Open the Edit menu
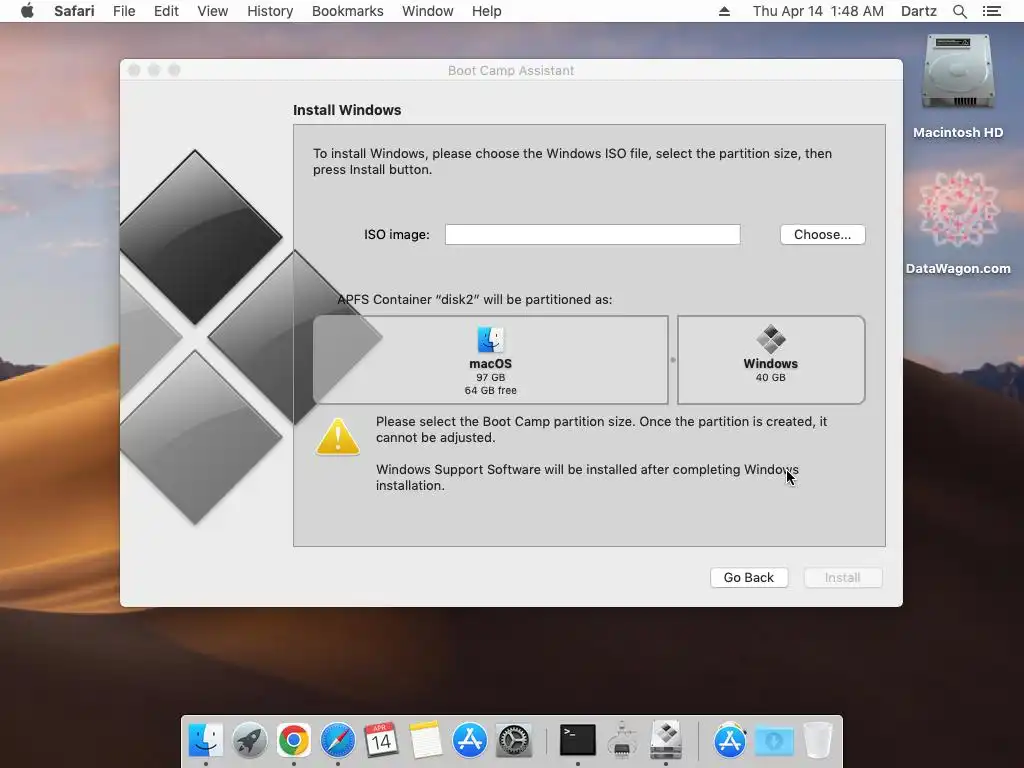The width and height of the screenshot is (1024, 768). pyautogui.click(x=166, y=11)
